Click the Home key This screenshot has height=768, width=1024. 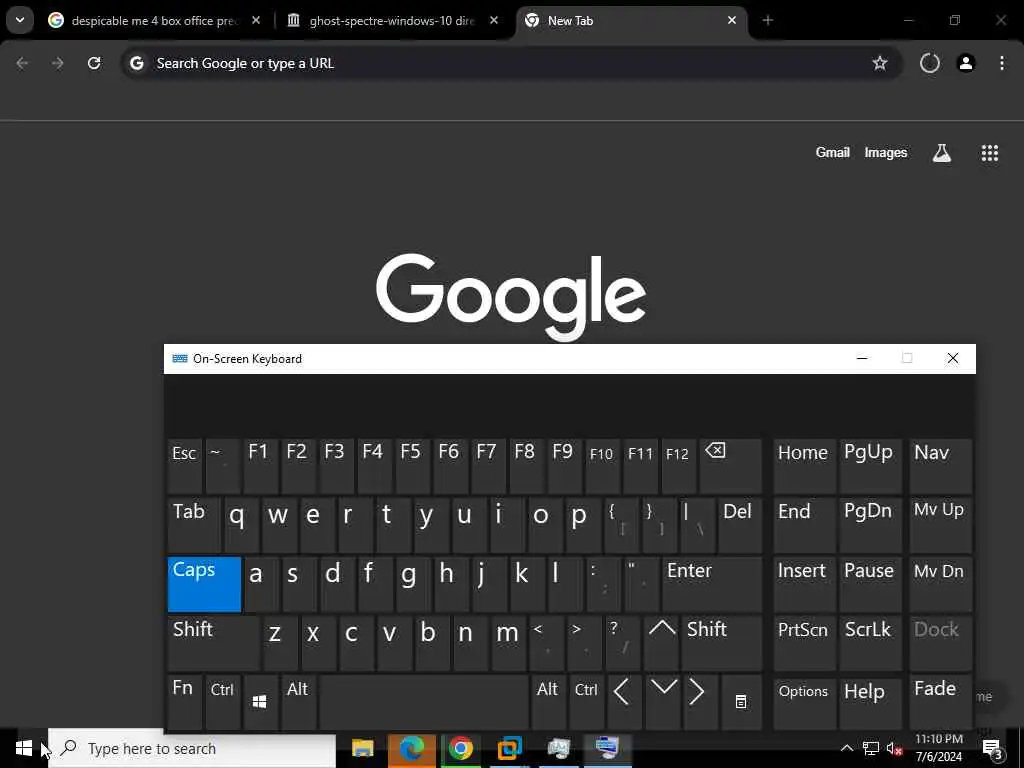(x=804, y=466)
